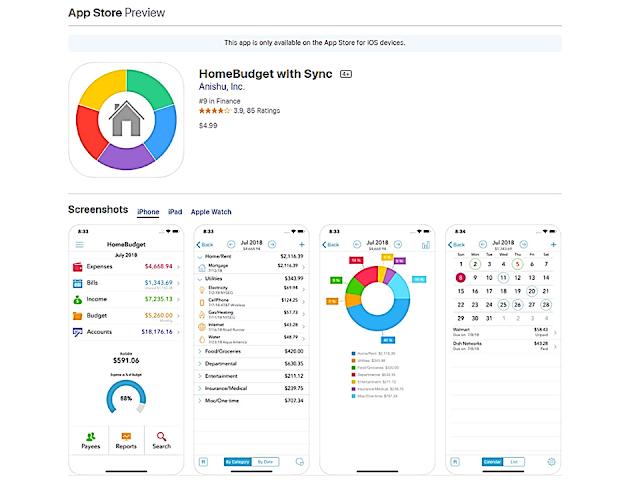Click the bar chart icon in pie-chart screenshot
640x480 pixels.
tap(426, 245)
